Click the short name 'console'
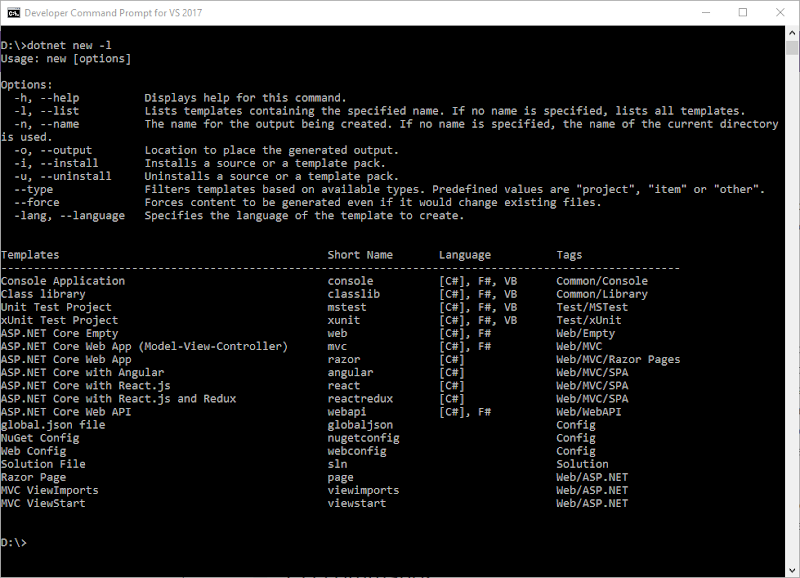Viewport: 800px width, 578px height. [x=351, y=281]
